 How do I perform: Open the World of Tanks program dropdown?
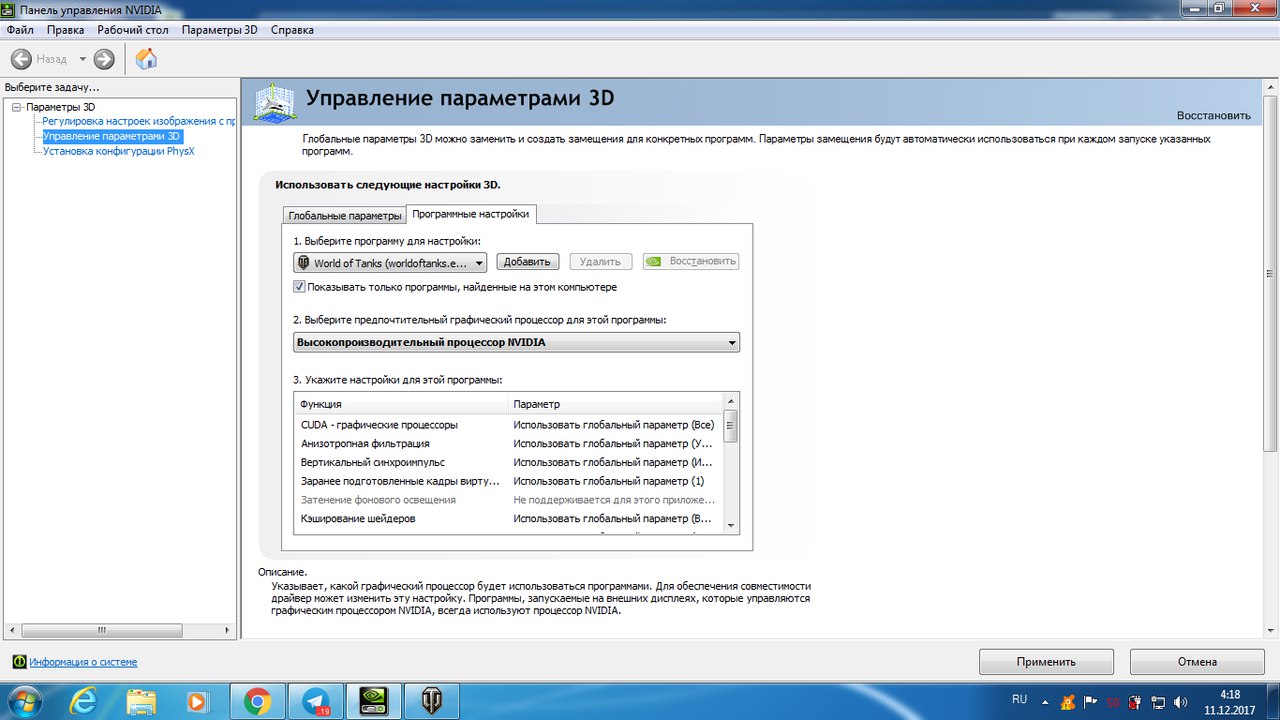click(390, 263)
